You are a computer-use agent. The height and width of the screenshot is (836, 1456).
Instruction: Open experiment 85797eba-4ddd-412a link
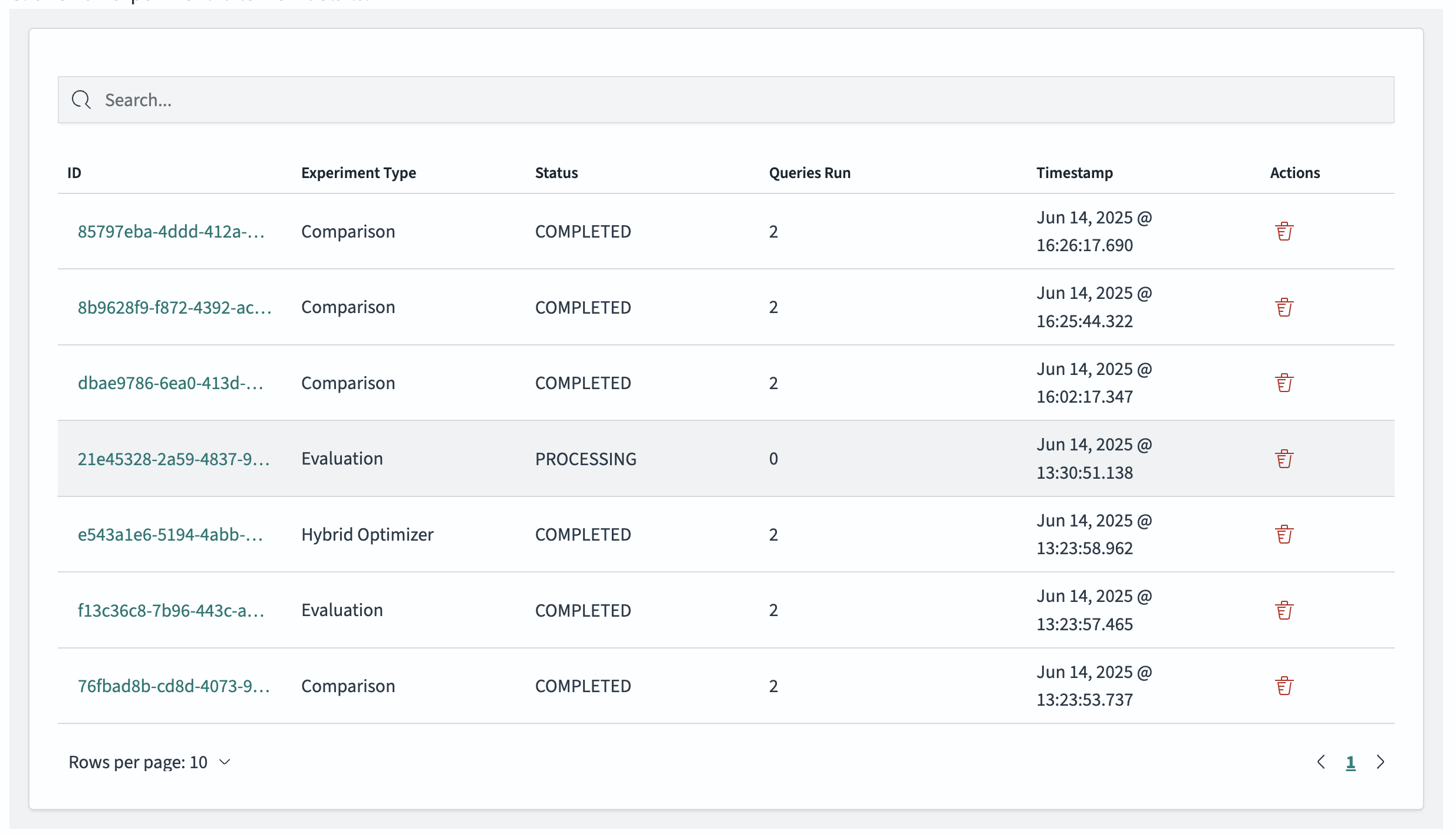pyautogui.click(x=171, y=232)
